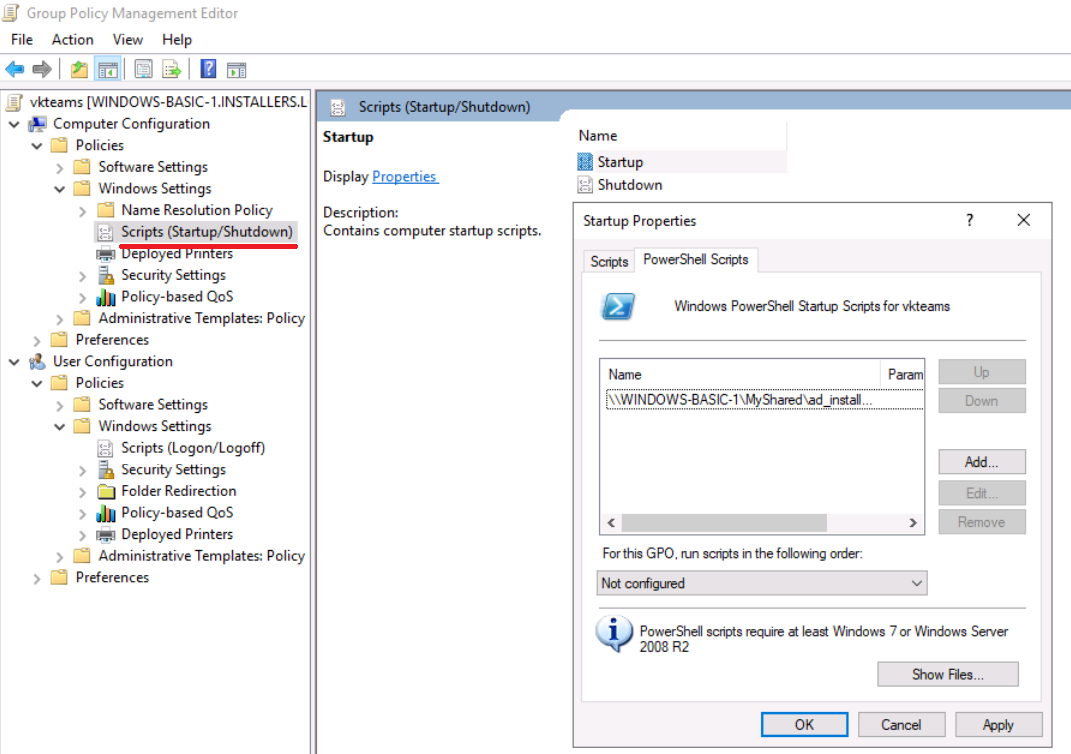Screen dimensions: 1071x754
Task: Expand the Folder Redirection tree node
Action: click(x=84, y=492)
